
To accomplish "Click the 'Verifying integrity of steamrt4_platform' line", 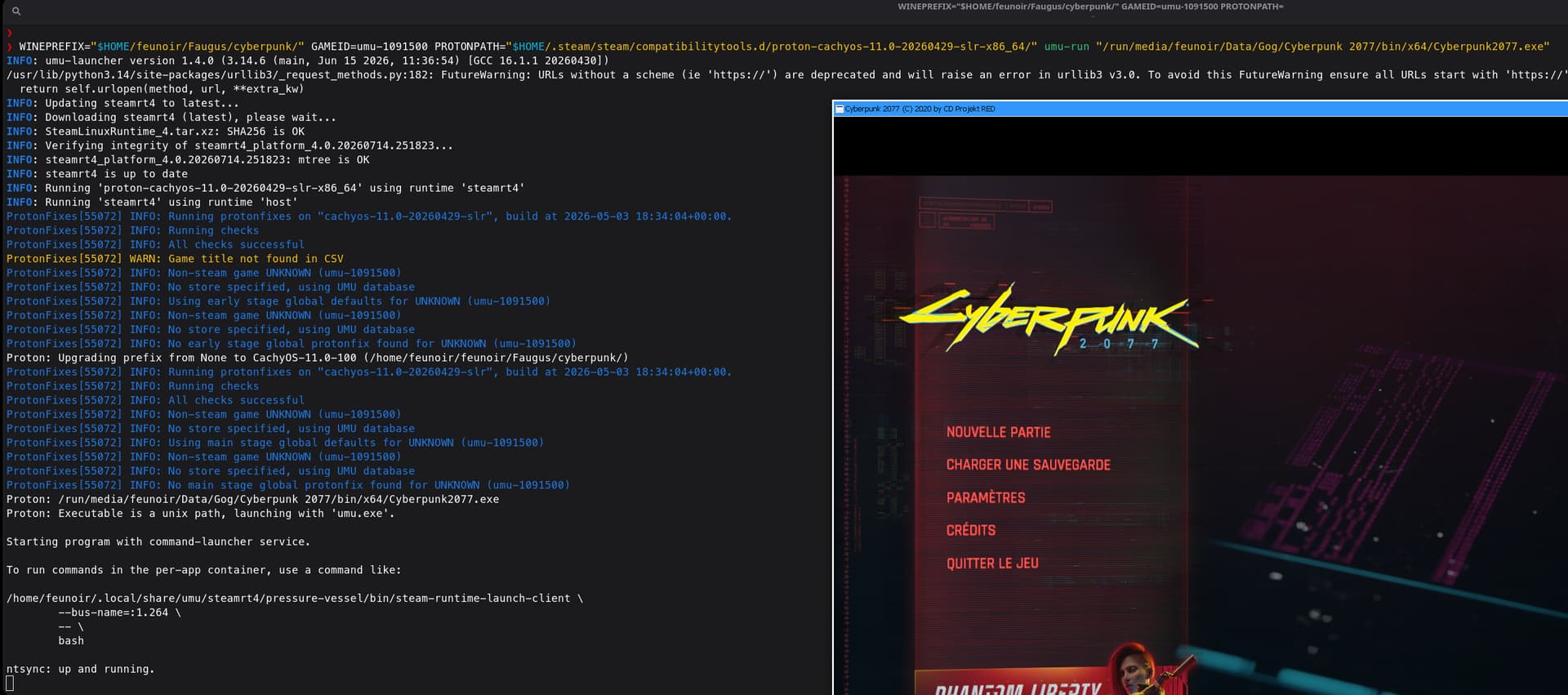I will (229, 145).
